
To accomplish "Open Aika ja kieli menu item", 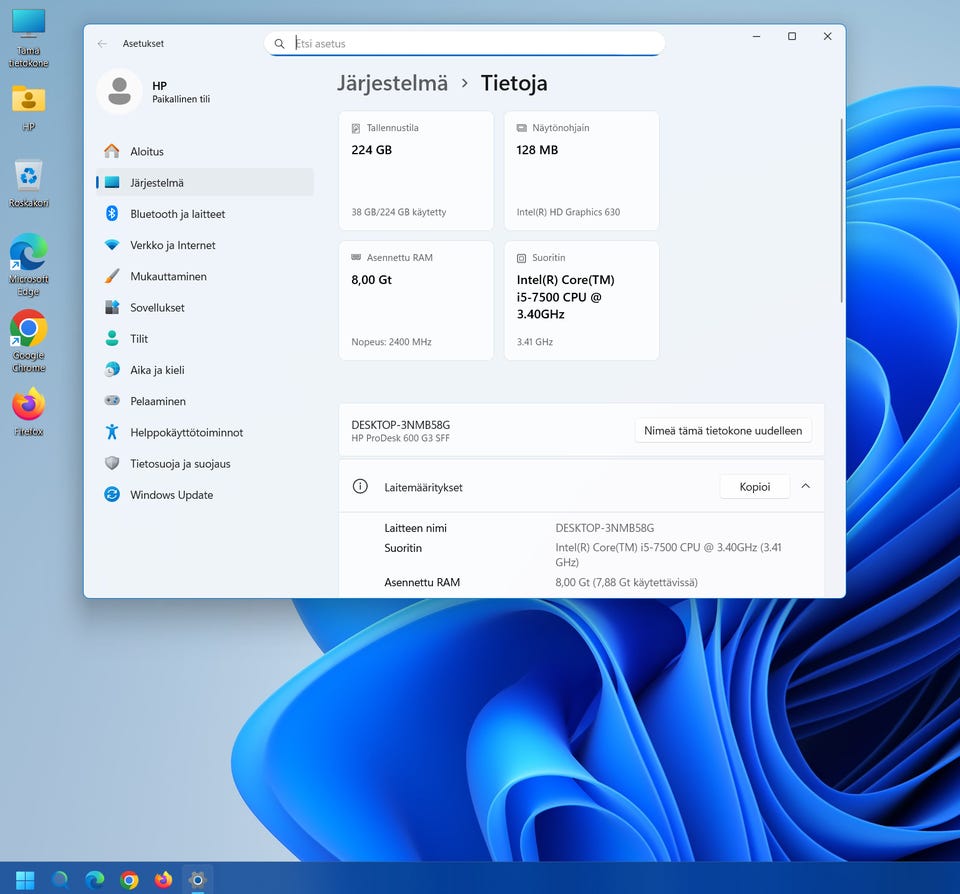I will [x=157, y=370].
